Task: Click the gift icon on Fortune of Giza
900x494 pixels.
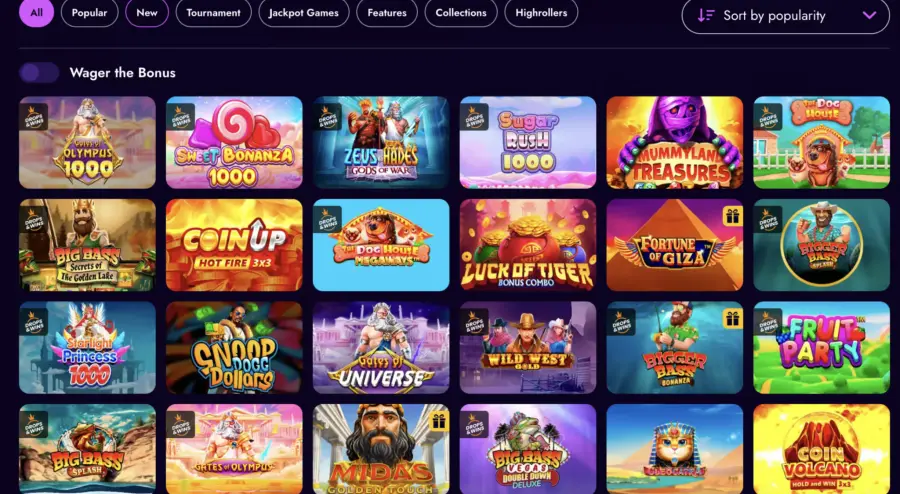Action: pyautogui.click(x=732, y=216)
